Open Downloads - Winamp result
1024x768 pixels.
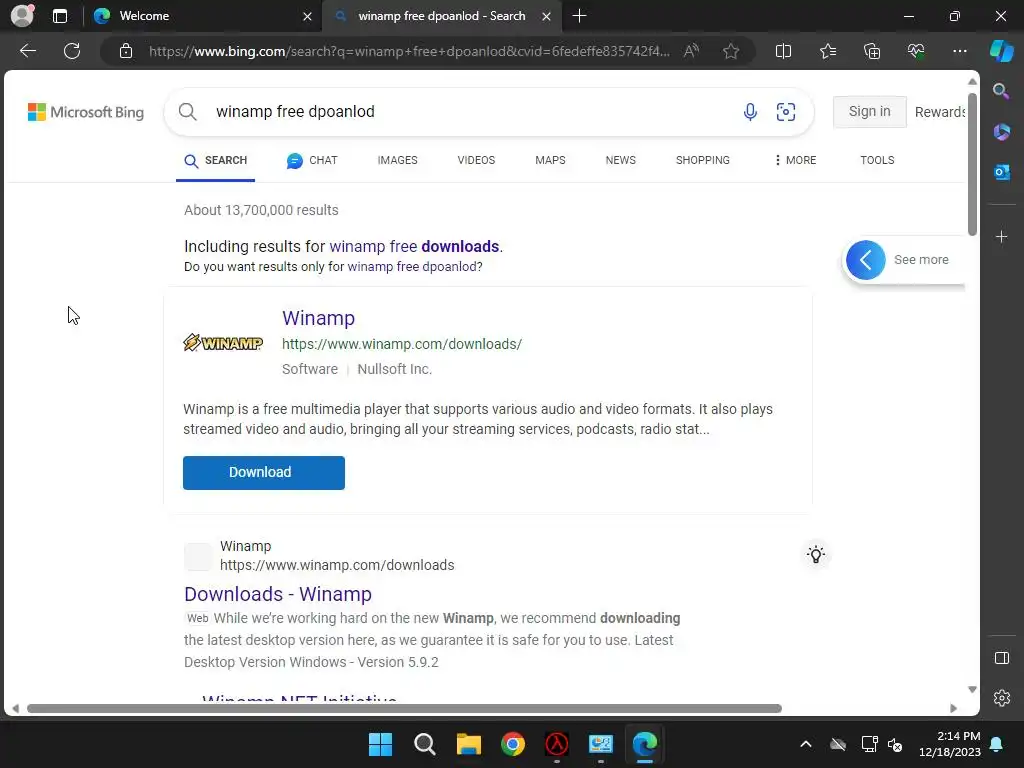(278, 594)
